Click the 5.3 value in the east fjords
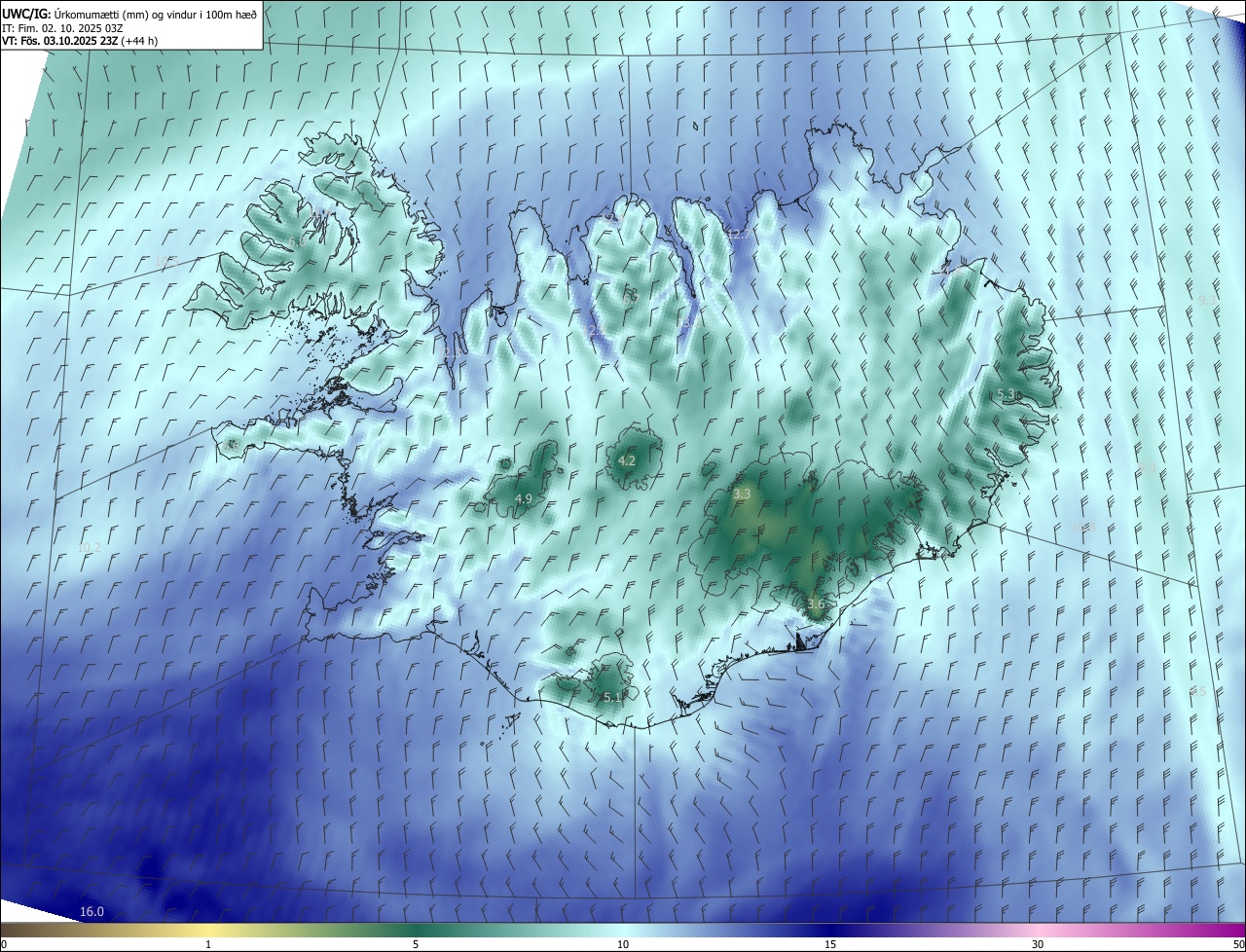 click(x=1007, y=394)
